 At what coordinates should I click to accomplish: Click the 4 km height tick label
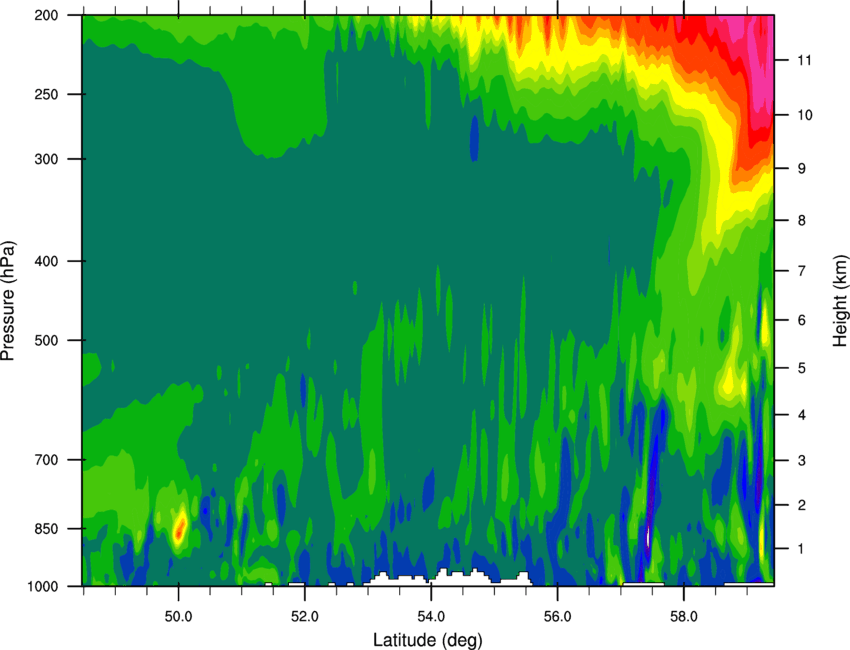[x=801, y=415]
